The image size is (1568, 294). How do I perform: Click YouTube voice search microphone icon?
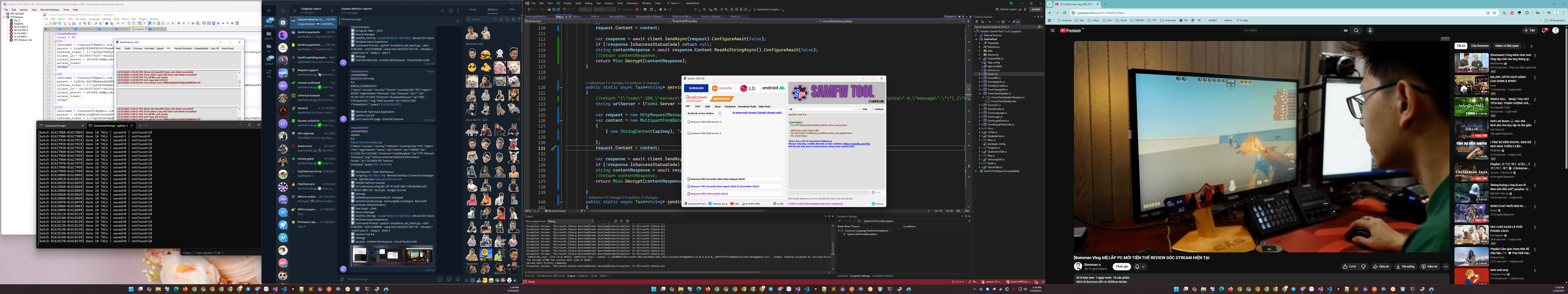click(x=1370, y=30)
